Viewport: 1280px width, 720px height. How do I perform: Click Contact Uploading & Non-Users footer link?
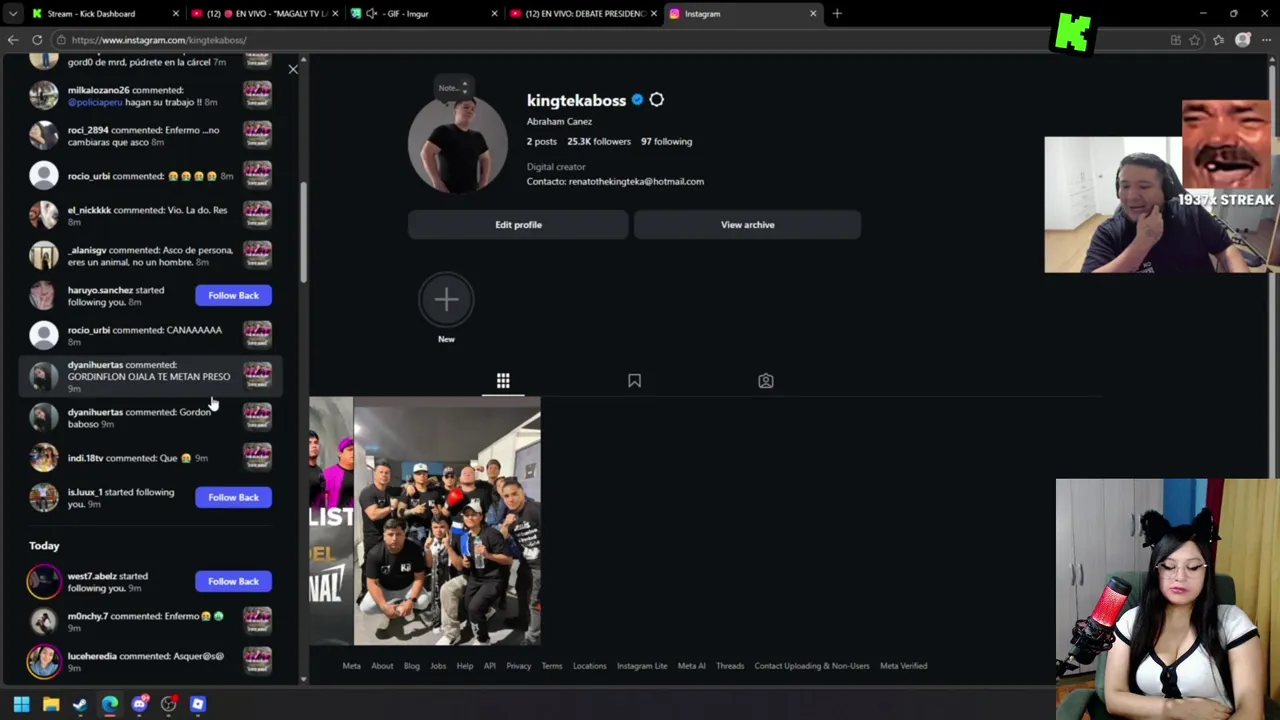(812, 666)
